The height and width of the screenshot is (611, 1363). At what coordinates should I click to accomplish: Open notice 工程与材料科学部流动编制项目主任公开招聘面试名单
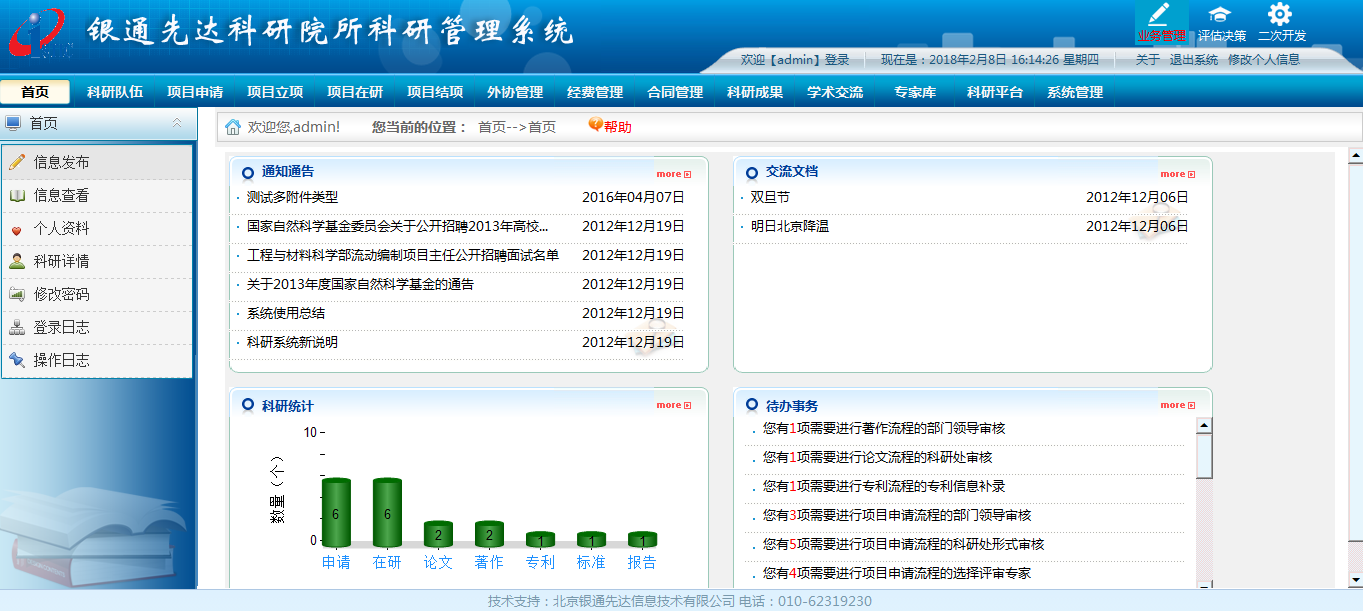(403, 255)
